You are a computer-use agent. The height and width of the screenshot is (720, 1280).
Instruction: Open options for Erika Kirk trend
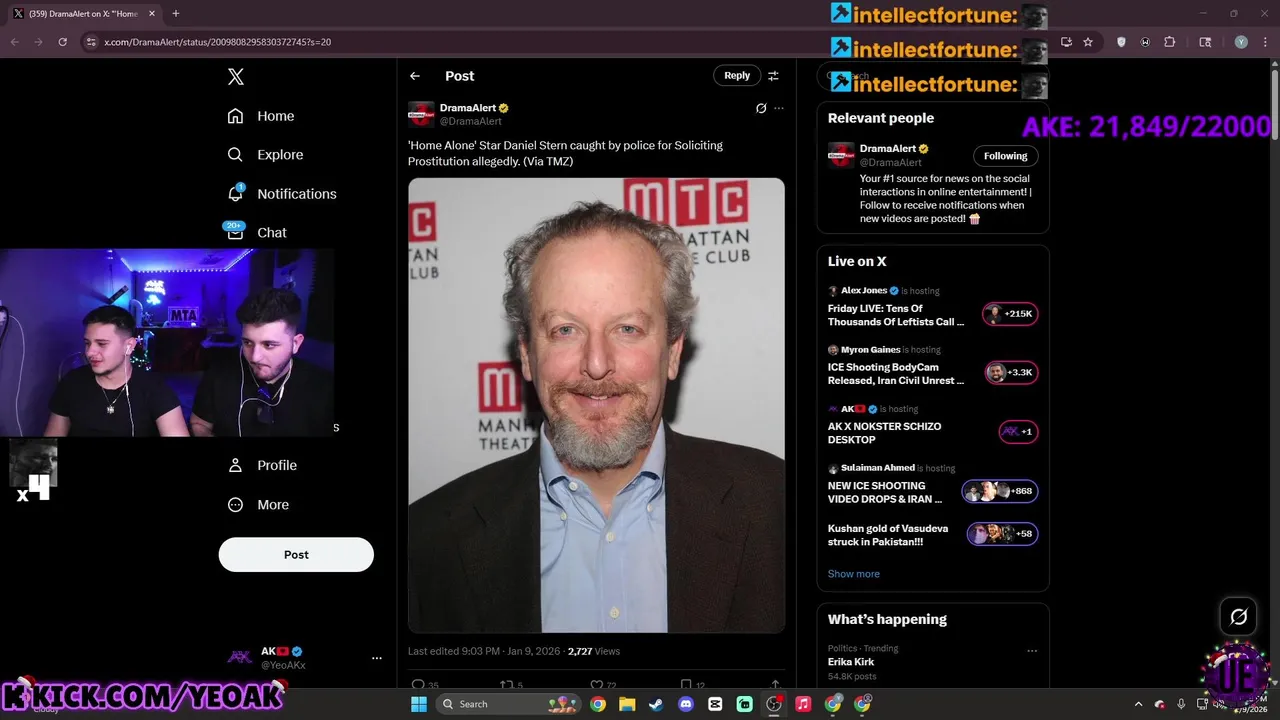coord(1031,651)
